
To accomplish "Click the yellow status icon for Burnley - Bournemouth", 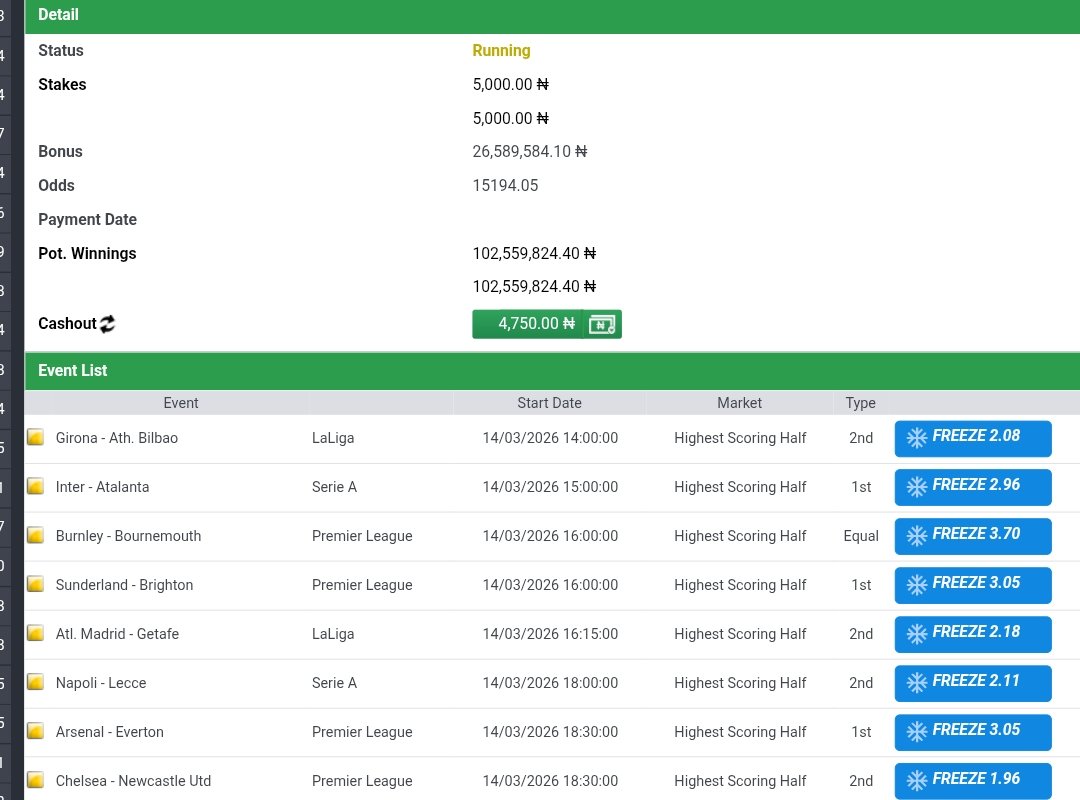I will (35, 535).
